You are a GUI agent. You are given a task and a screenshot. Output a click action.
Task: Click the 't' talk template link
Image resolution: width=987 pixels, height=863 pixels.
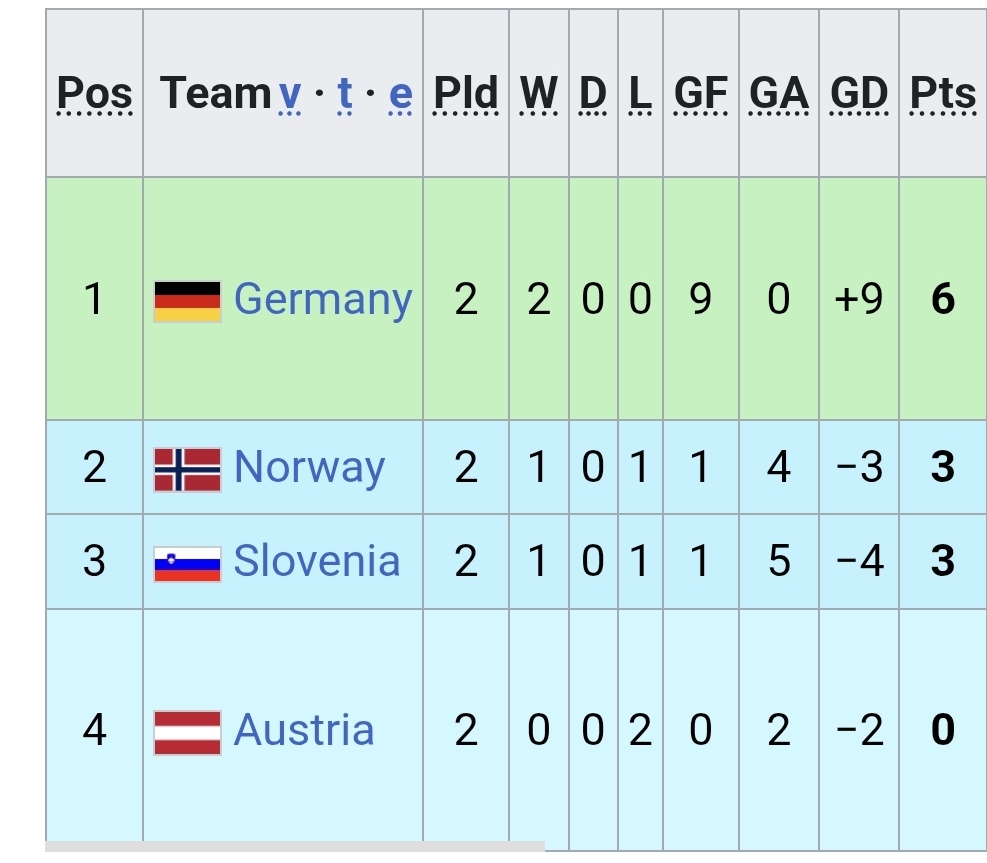(345, 94)
